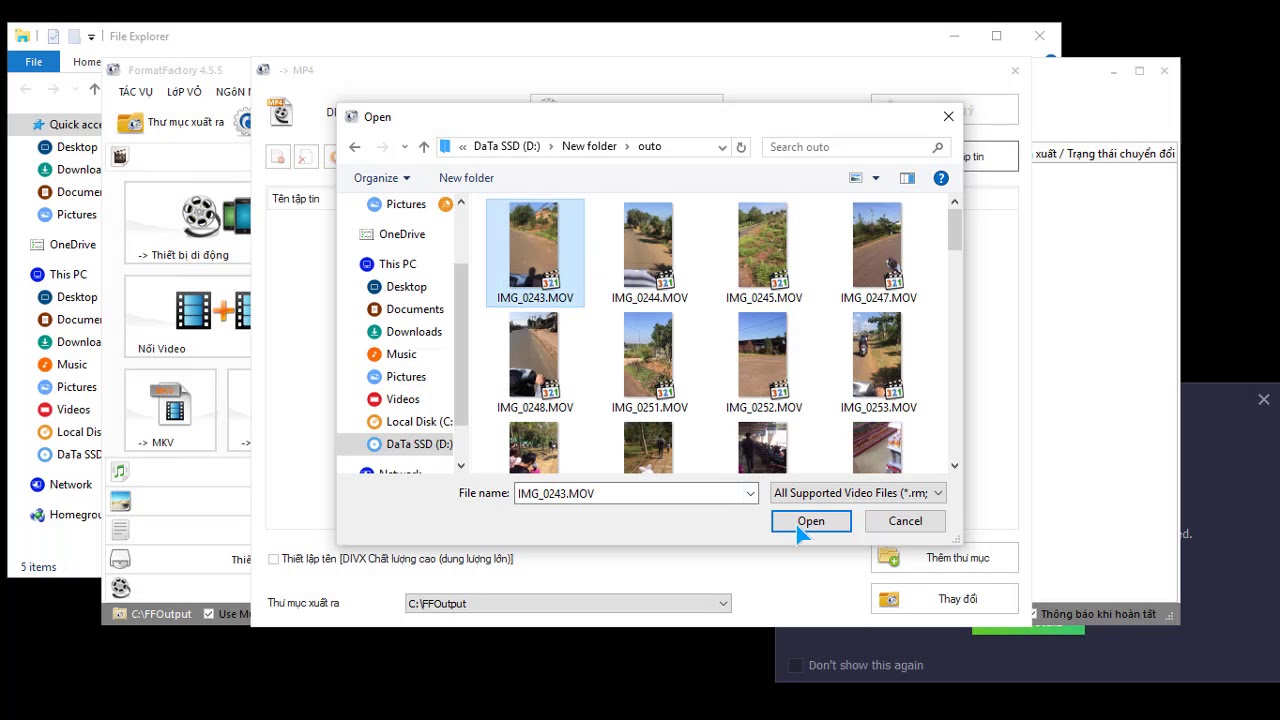Select IMG_0248.MOV video thumbnail
The height and width of the screenshot is (720, 1280).
(535, 363)
